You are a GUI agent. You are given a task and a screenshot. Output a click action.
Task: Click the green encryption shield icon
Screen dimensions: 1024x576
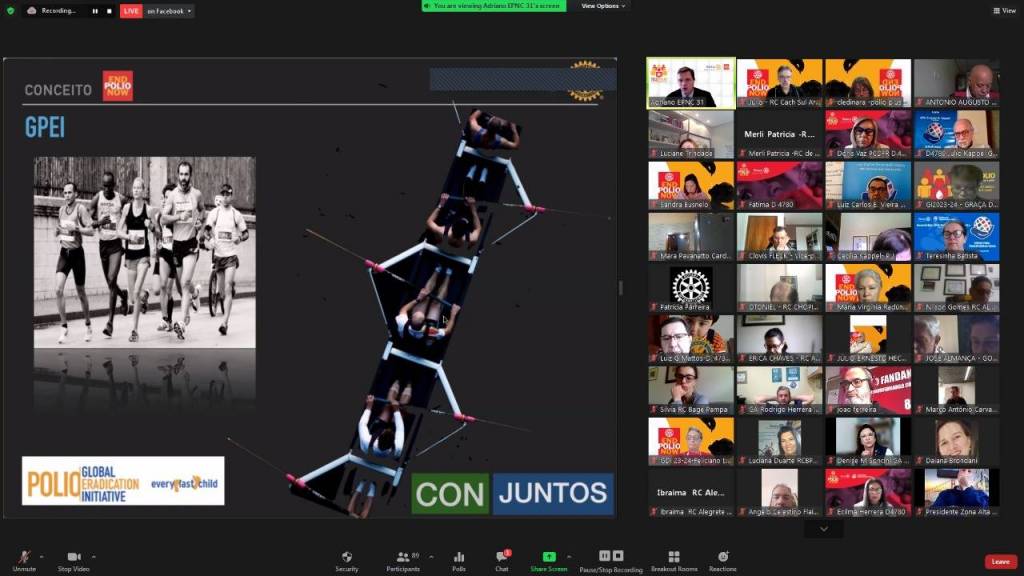[x=11, y=11]
